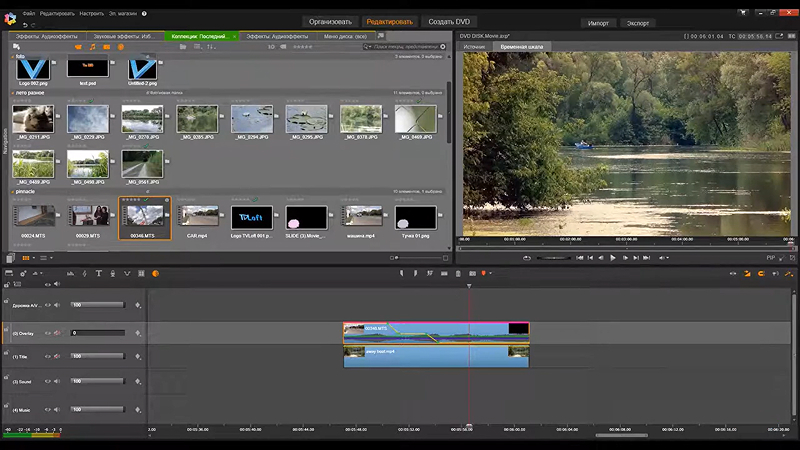800x450 pixels.
Task: Toggle PIP mode in player
Action: (770, 258)
